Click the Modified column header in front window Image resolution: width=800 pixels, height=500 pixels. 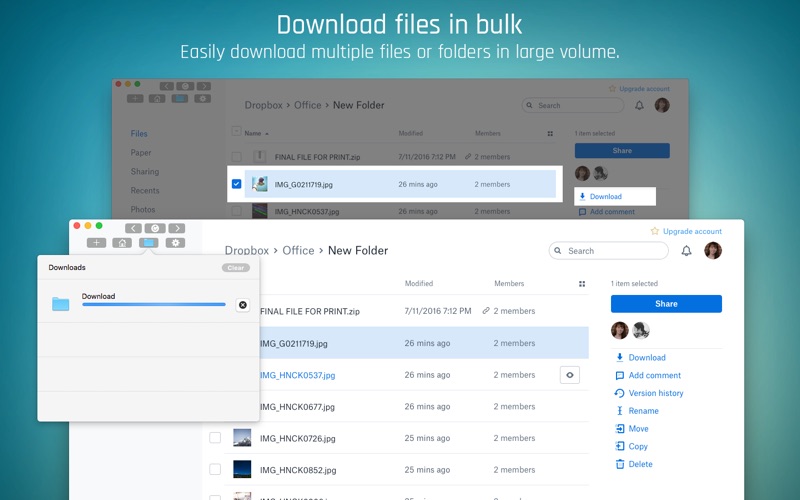(419, 283)
